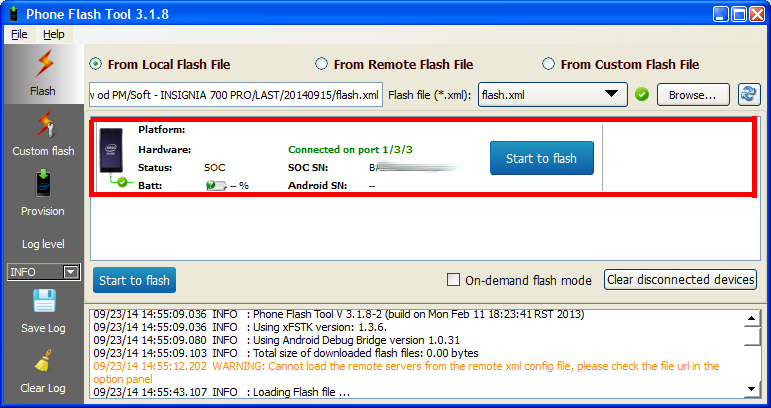This screenshot has width=771, height=408.
Task: Minimize the Phone Flash Tool window
Action: pos(721,14)
